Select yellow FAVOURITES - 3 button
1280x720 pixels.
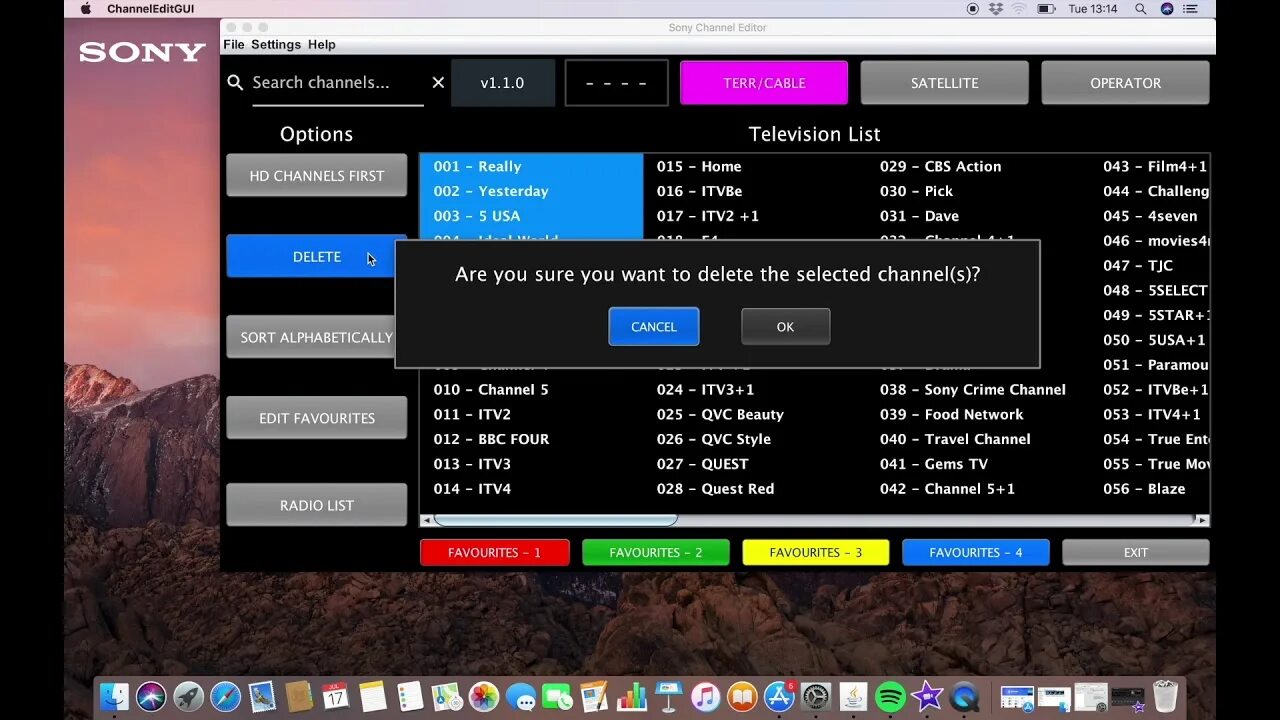815,552
